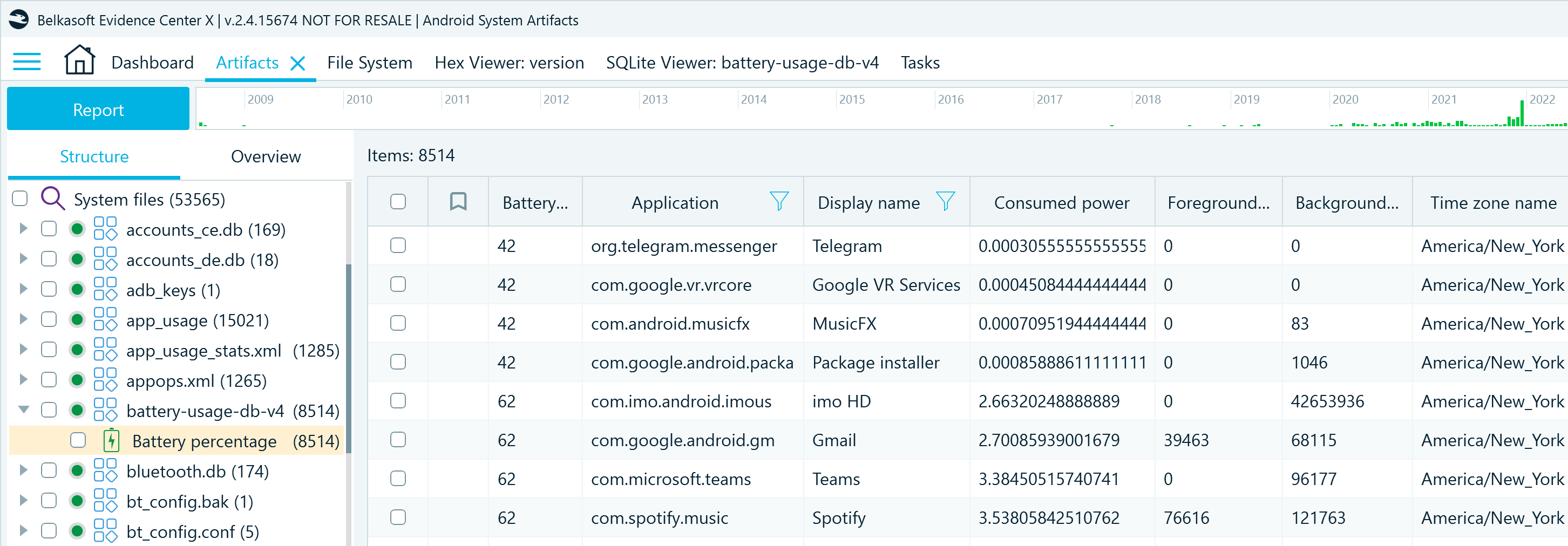Image resolution: width=1568 pixels, height=546 pixels.
Task: Select the Spotify row checkbox
Action: point(398,517)
